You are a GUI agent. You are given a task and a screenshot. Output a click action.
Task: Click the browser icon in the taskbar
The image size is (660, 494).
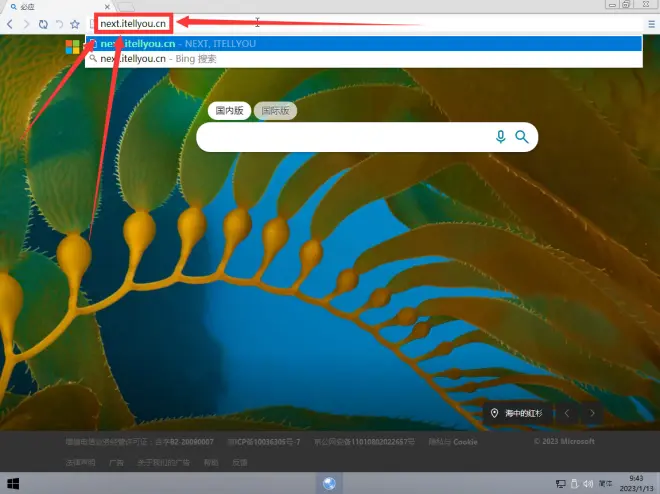pyautogui.click(x=329, y=484)
